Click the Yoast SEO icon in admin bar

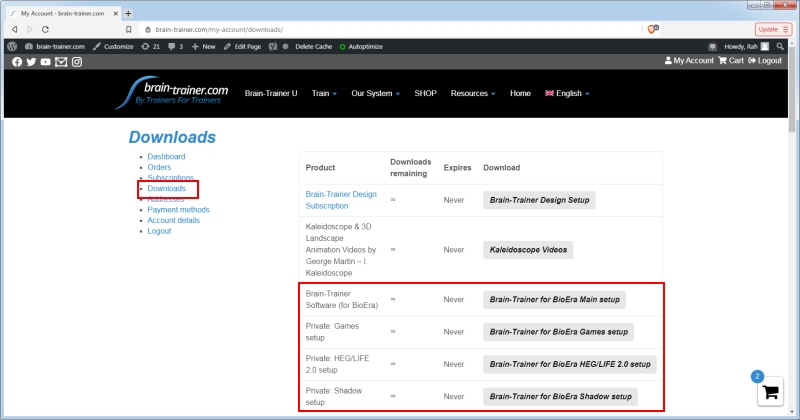[x=273, y=46]
